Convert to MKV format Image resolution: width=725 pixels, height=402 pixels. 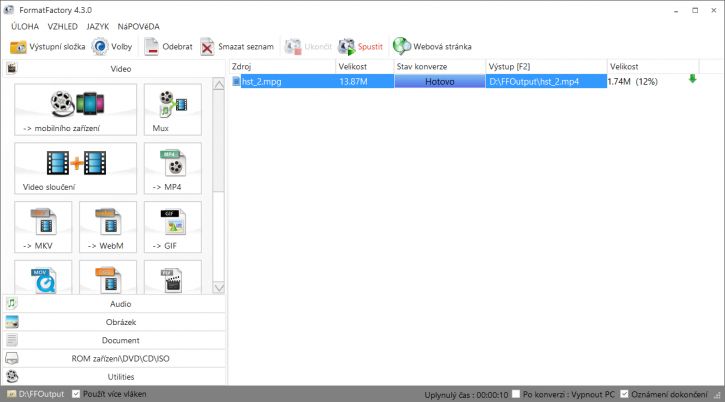coord(43,227)
